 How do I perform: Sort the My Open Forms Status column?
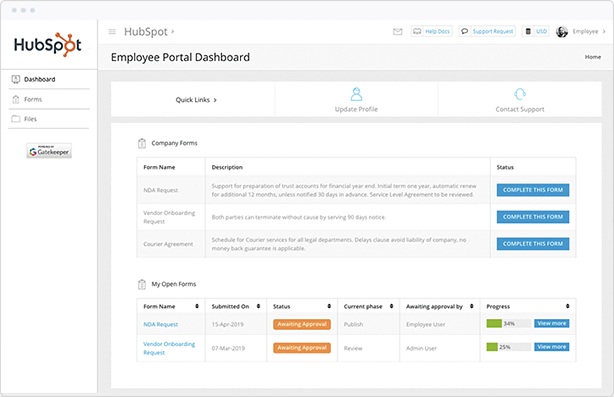329,306
